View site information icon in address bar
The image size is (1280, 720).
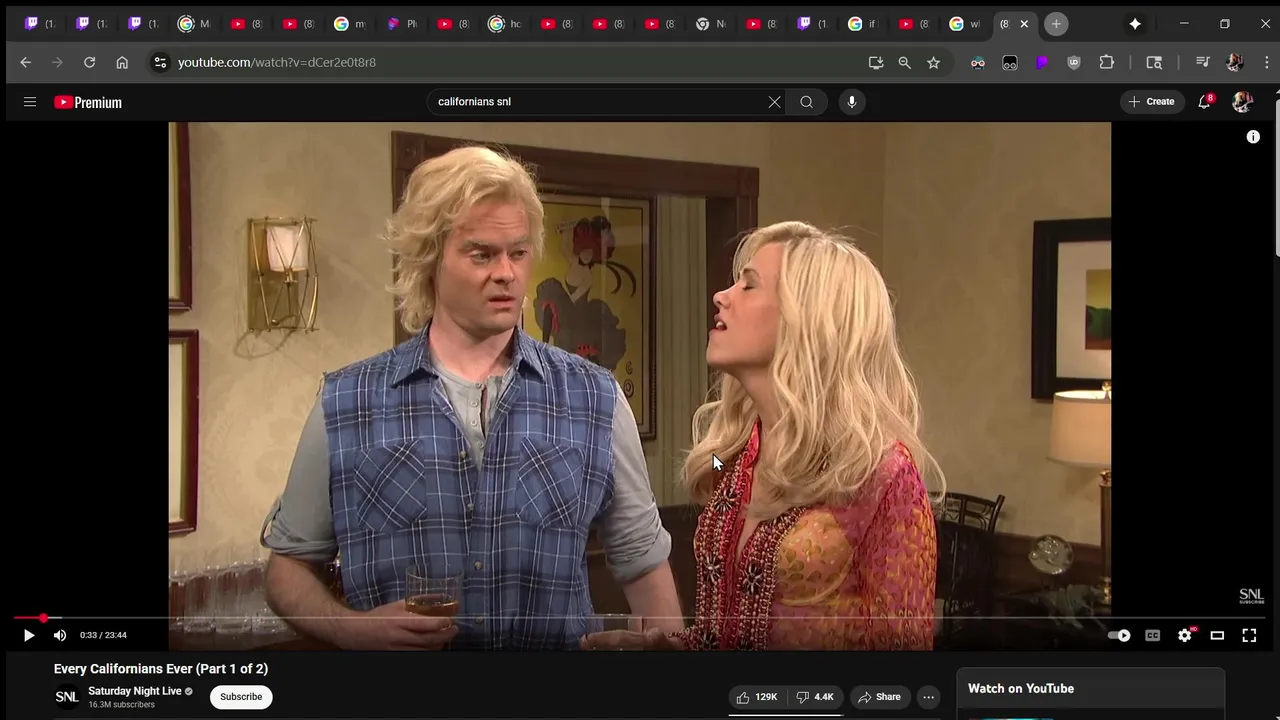click(160, 62)
